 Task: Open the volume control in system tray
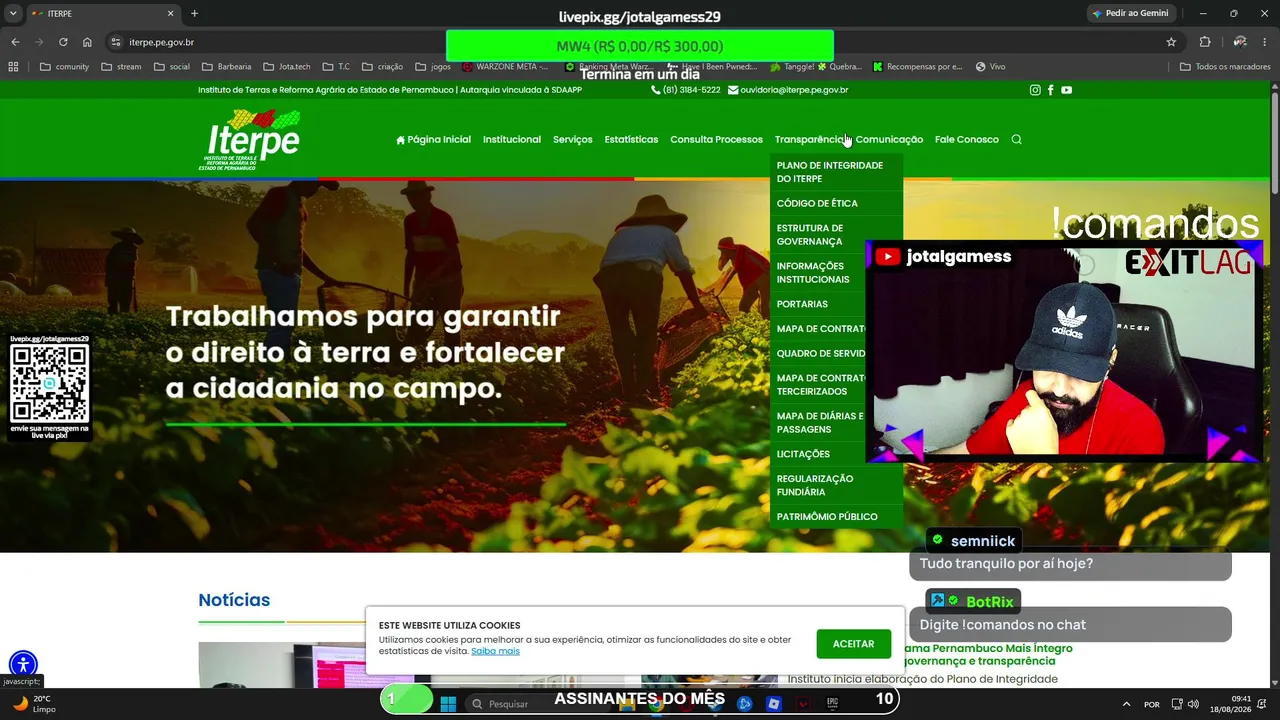point(1193,704)
